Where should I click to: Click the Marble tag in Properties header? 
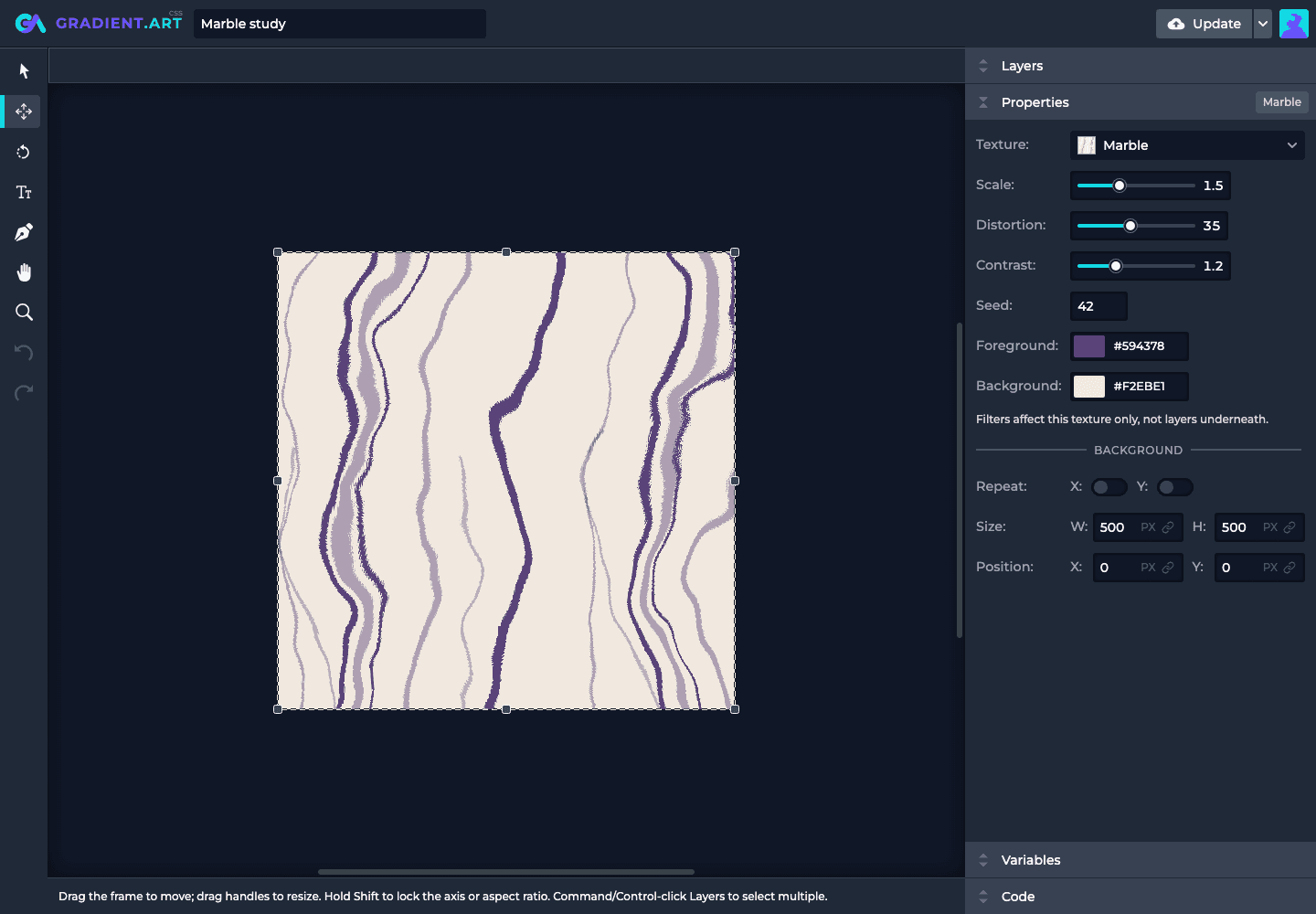[x=1281, y=102]
